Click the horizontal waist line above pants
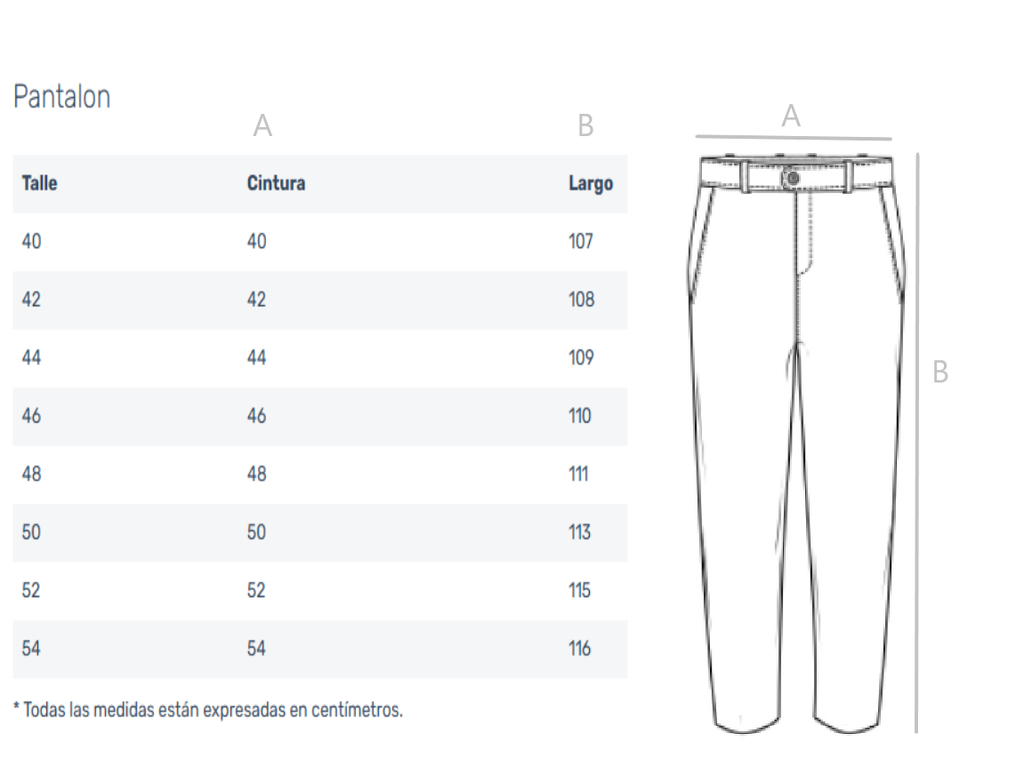Image resolution: width=1024 pixels, height=781 pixels. 793,137
